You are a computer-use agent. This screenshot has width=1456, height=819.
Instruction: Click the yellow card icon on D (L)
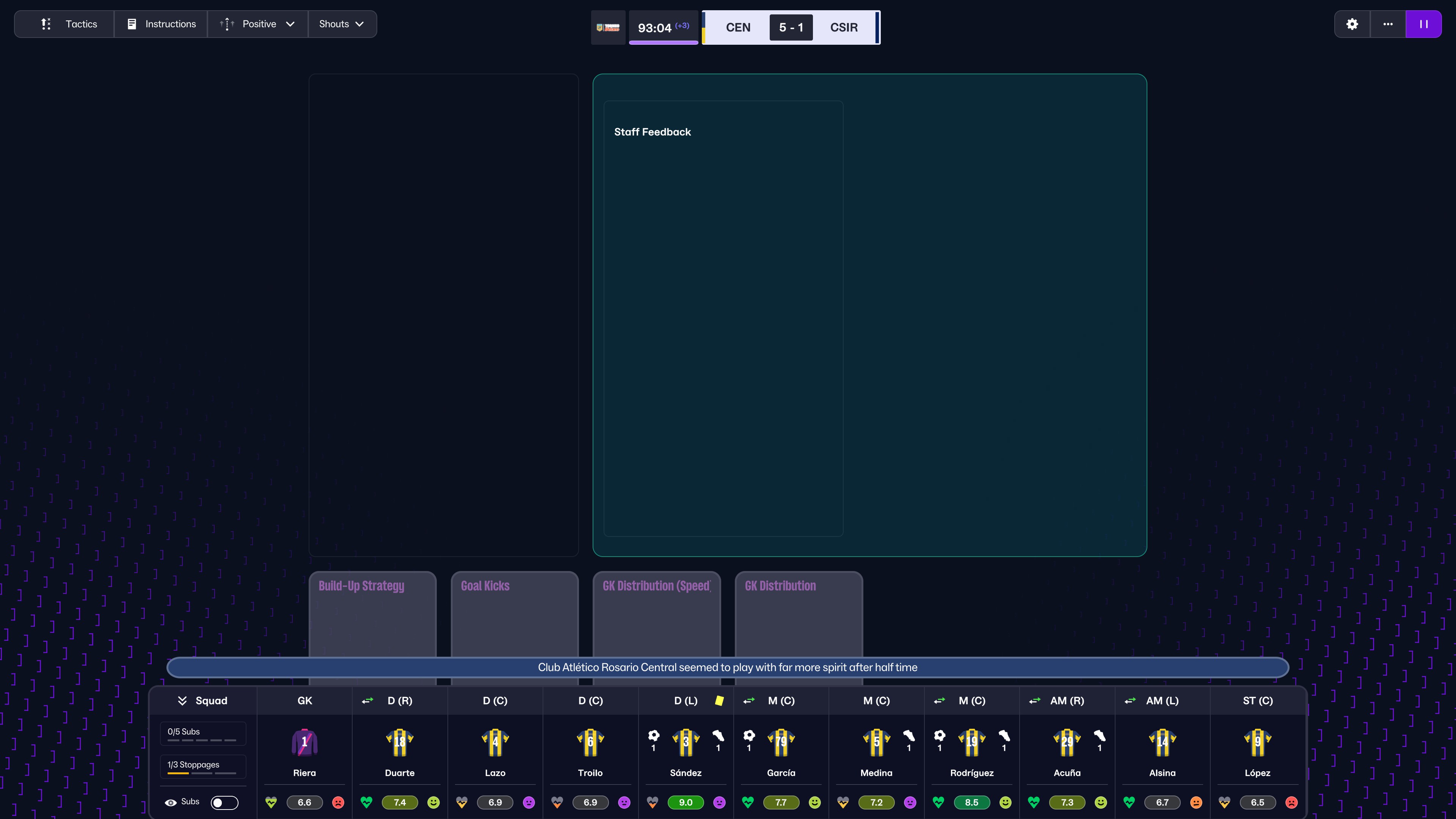click(719, 701)
